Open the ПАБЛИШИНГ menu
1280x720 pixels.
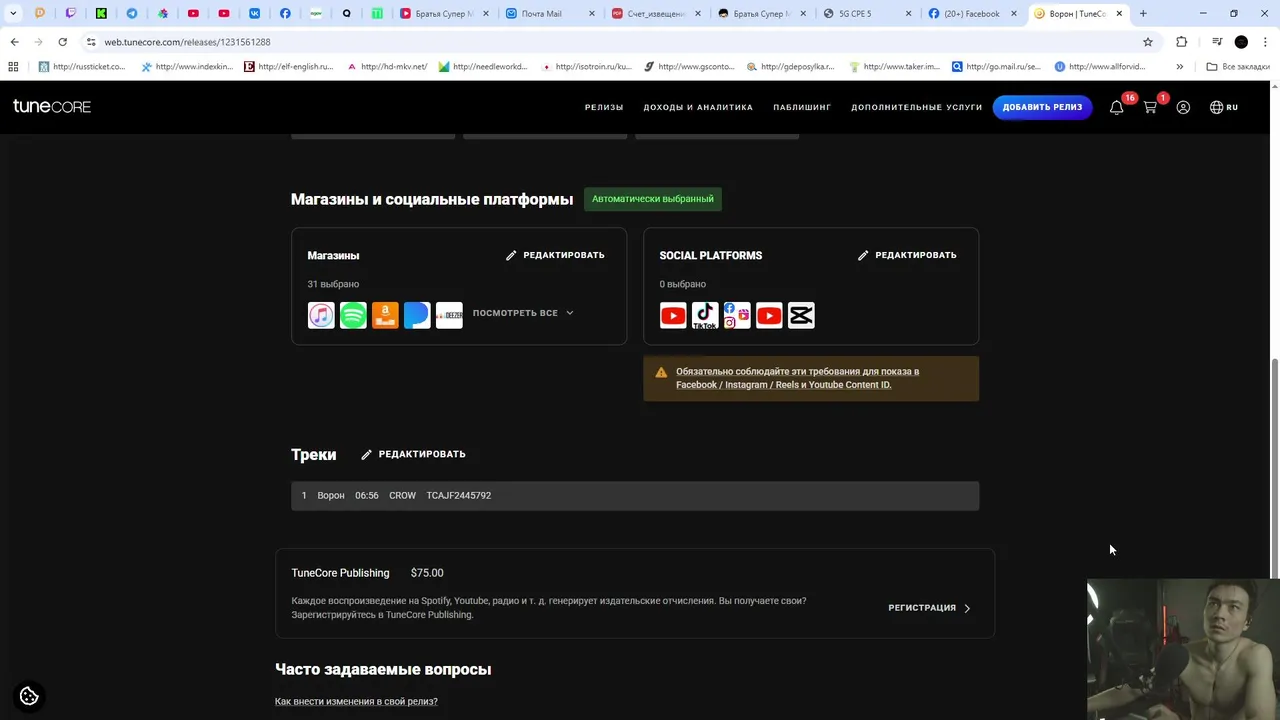802,107
